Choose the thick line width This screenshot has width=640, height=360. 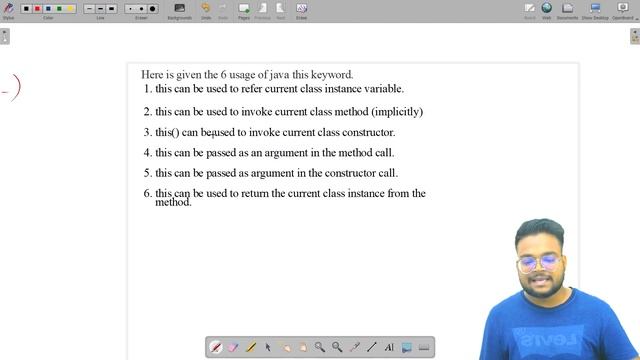(x=111, y=9)
